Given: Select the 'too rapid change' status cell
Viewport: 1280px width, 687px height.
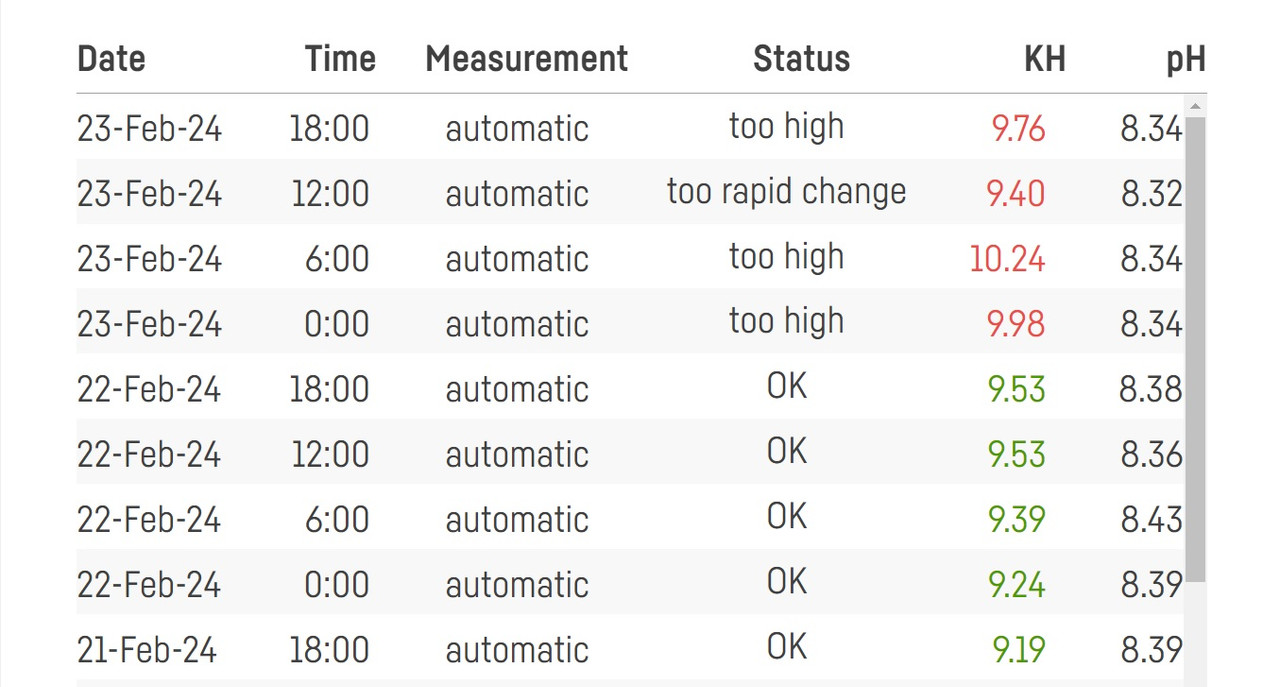Looking at the screenshot, I should pos(787,192).
